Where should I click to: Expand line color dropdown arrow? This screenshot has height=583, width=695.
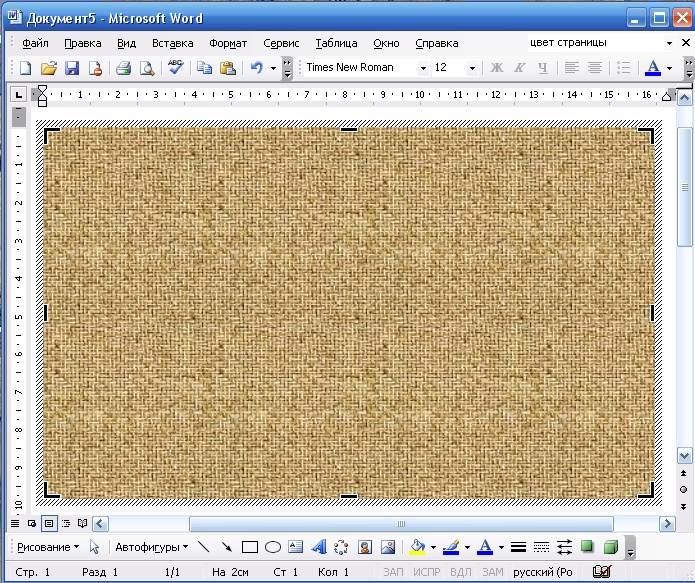[x=467, y=548]
